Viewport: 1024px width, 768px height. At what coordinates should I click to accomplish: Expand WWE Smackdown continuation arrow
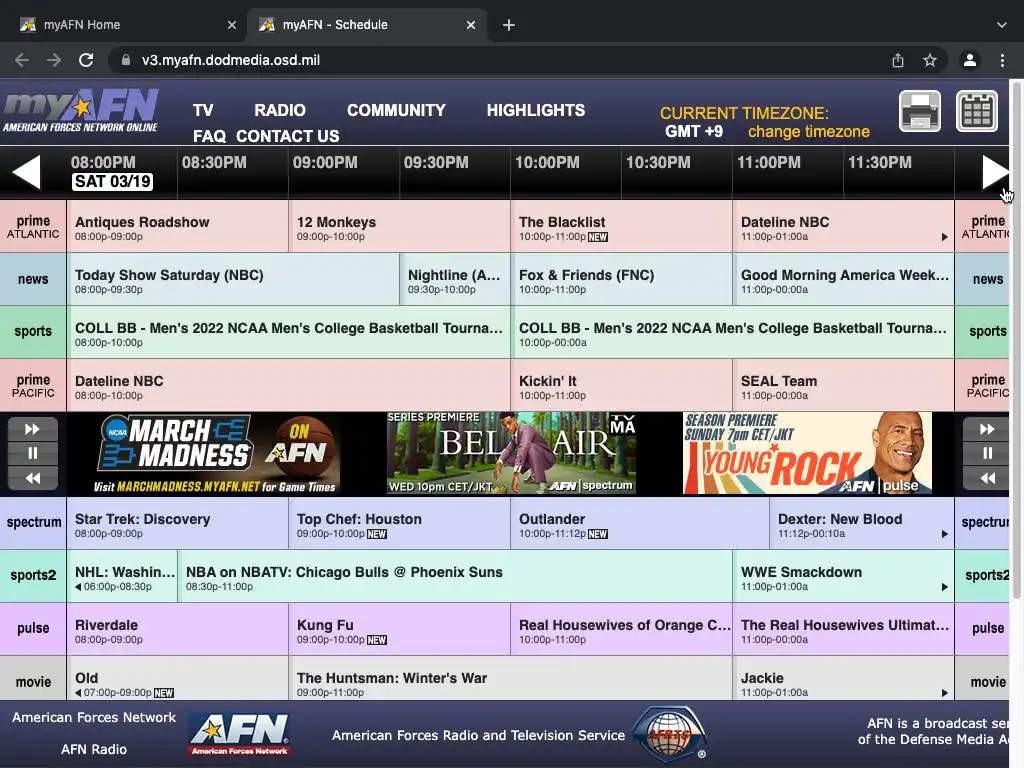click(x=944, y=587)
